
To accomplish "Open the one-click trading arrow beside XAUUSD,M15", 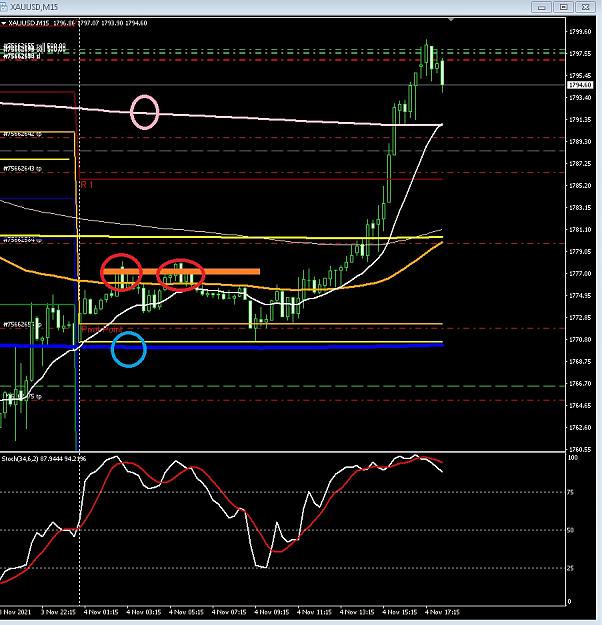I will point(3,24).
